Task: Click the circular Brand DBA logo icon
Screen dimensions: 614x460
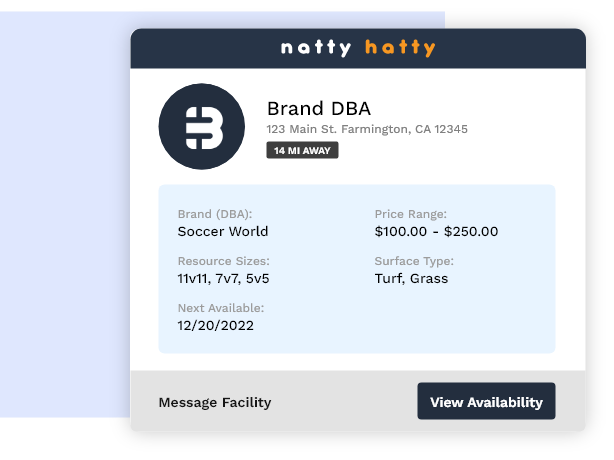Action: 201,126
